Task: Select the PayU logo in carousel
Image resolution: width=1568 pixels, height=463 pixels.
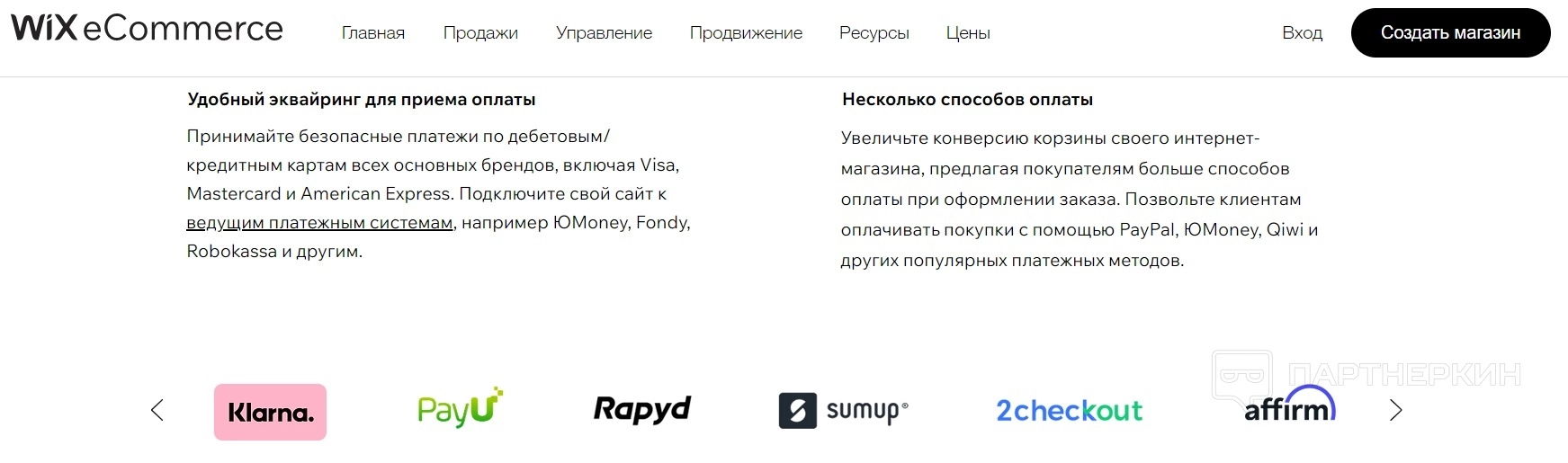Action: point(460,409)
